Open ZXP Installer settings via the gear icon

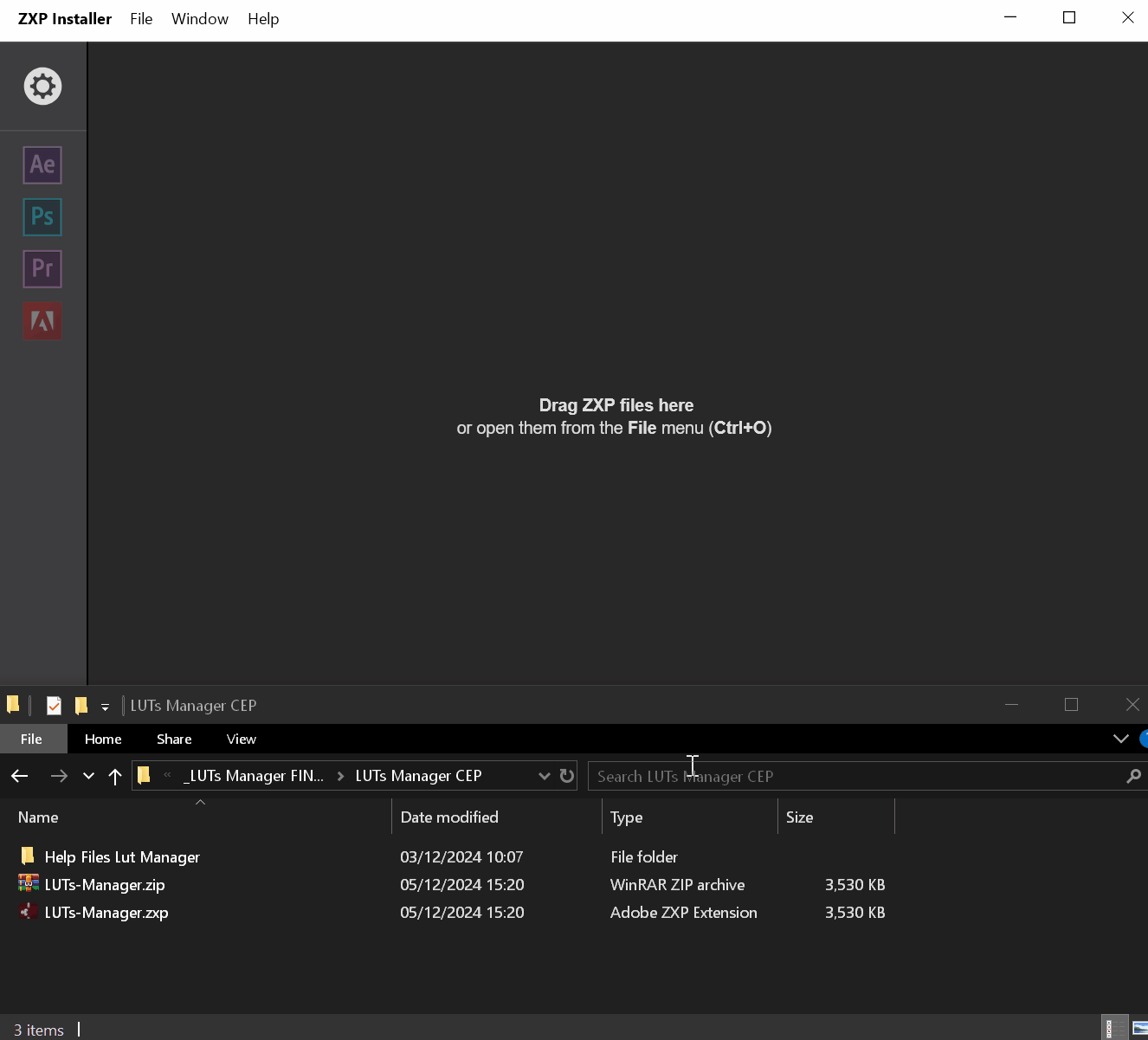coord(42,86)
